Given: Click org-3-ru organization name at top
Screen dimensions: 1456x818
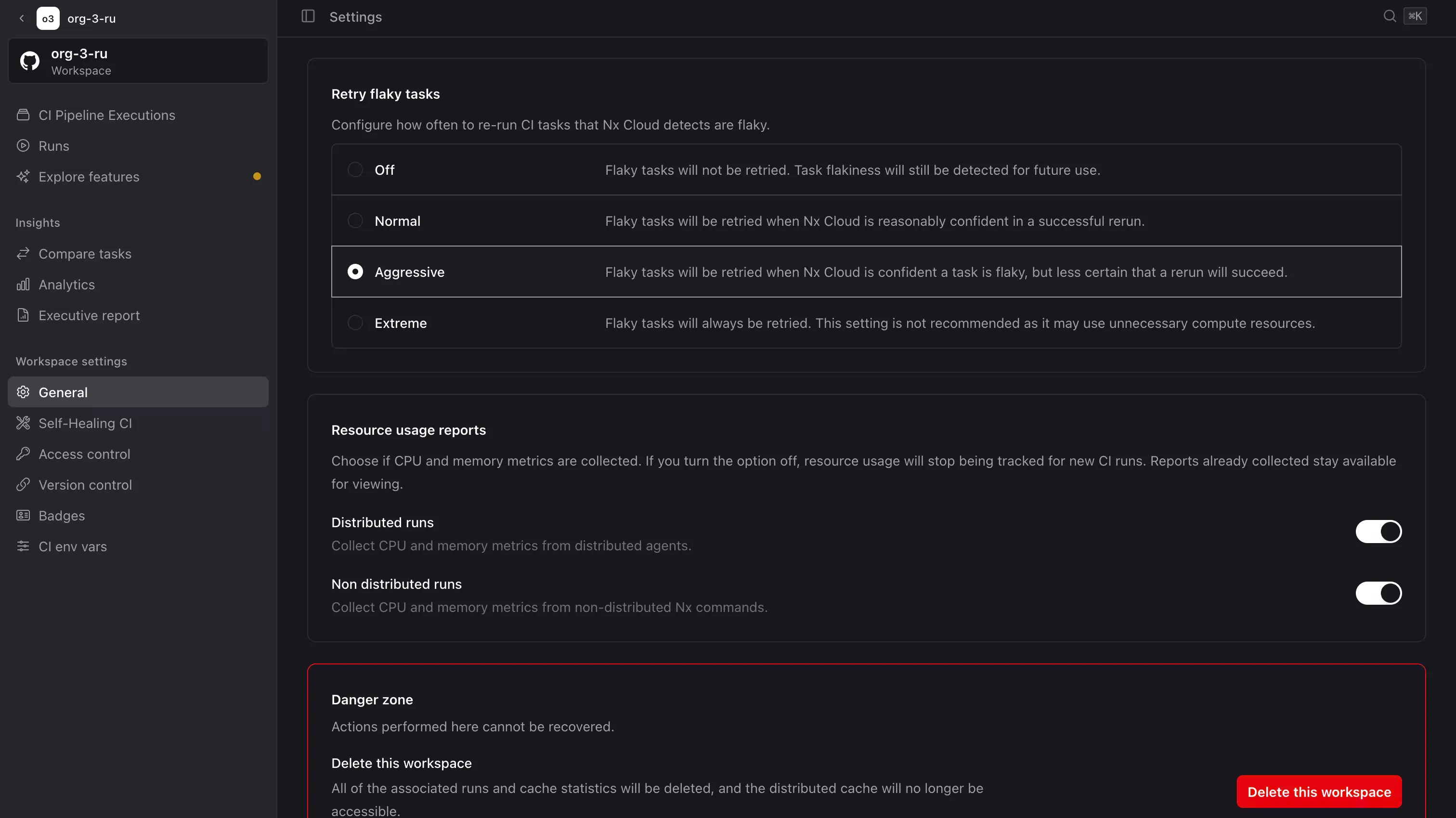Looking at the screenshot, I should (91, 18).
